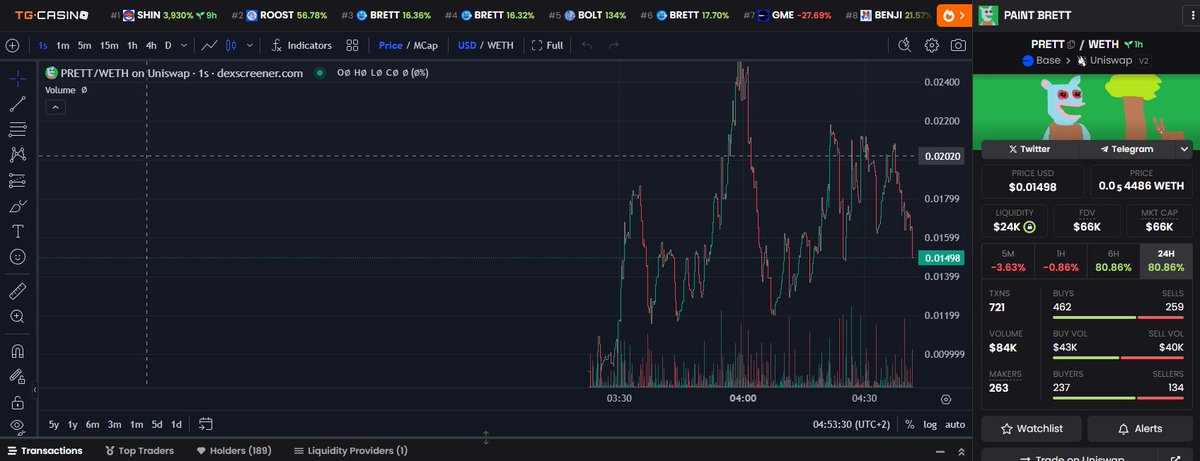This screenshot has width=1200, height=461.
Task: Select the 5M price change period
Action: click(1007, 260)
